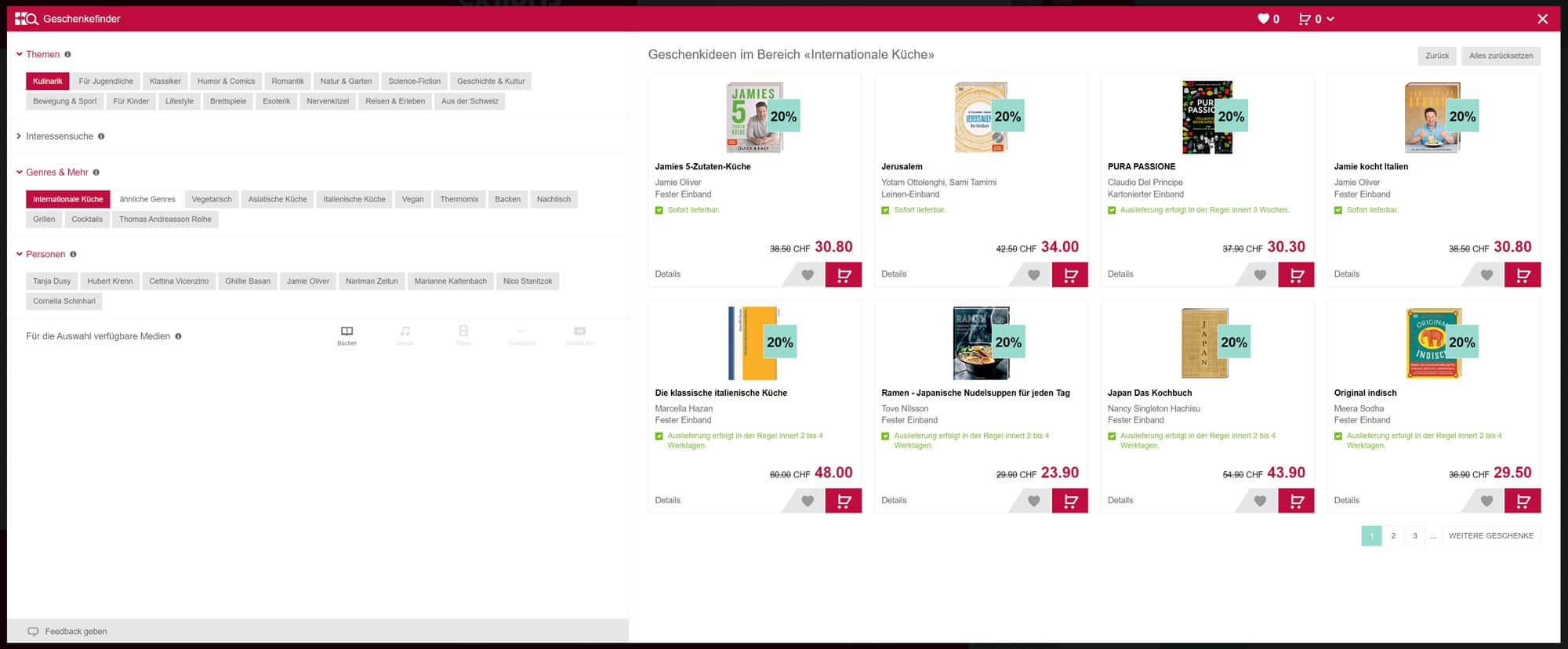
Task: Toggle the Brettspiele theme tag
Action: (x=228, y=101)
